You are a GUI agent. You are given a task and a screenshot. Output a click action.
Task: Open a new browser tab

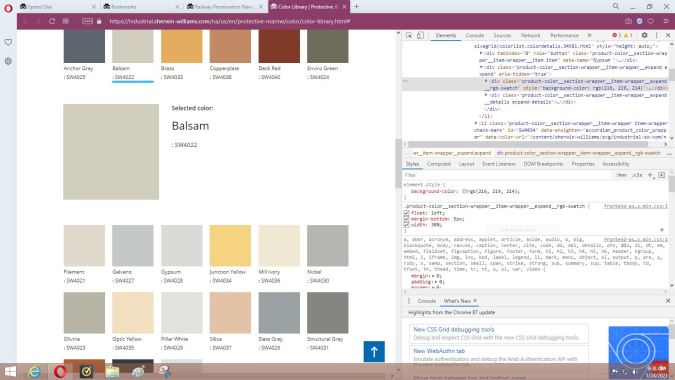coord(356,6)
